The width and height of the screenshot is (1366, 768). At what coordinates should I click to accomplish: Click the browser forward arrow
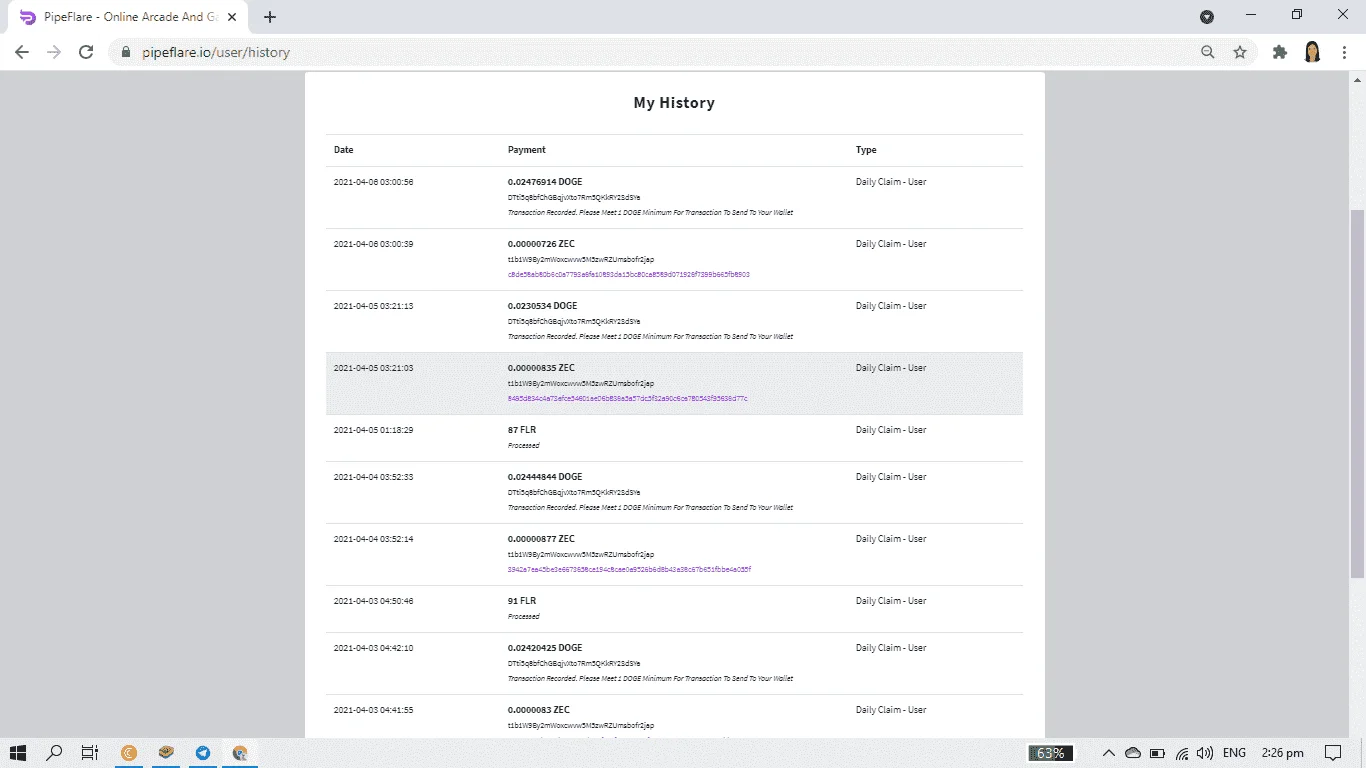point(54,52)
